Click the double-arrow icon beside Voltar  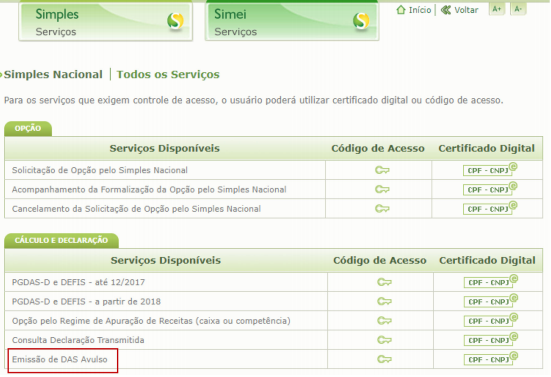[x=446, y=10]
